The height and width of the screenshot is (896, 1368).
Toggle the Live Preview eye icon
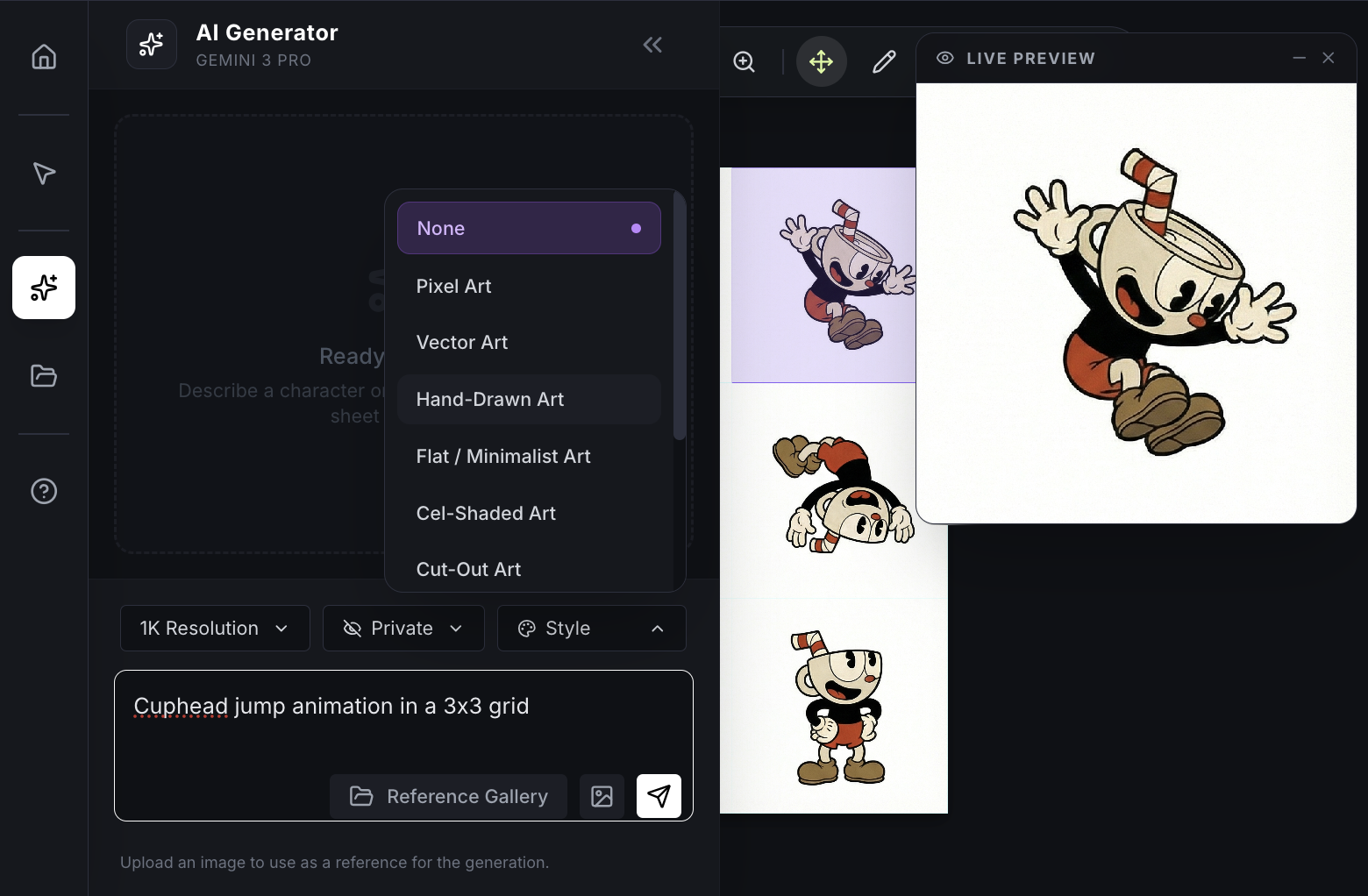click(x=944, y=58)
